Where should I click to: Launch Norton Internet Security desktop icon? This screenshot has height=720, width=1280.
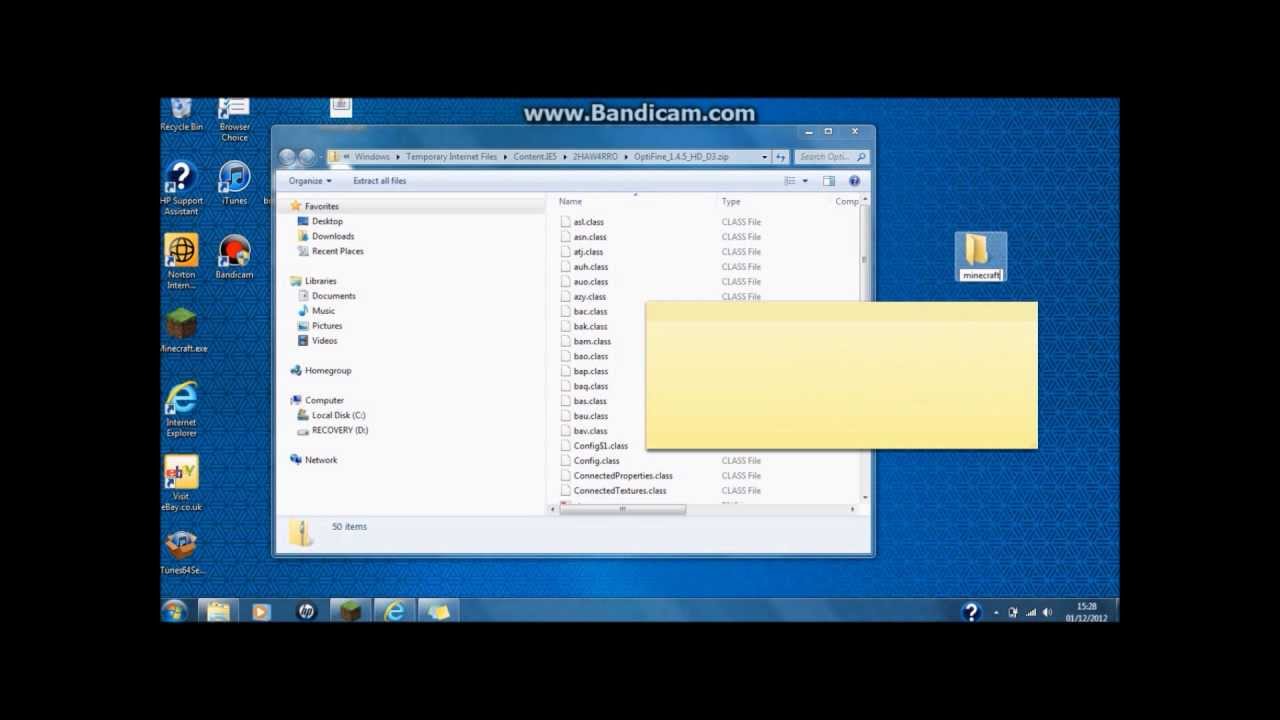(x=181, y=262)
